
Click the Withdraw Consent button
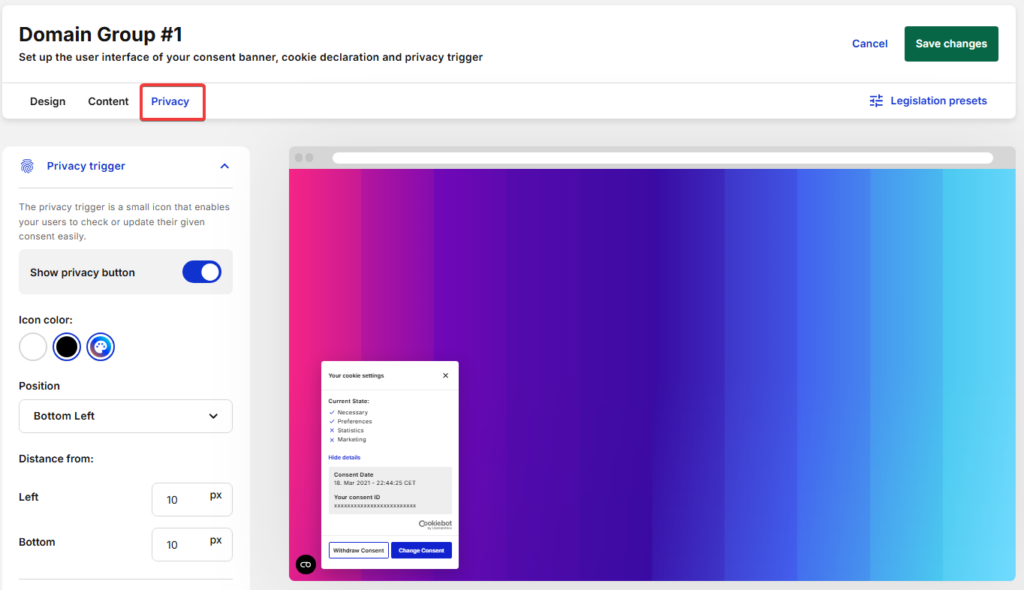coord(358,549)
